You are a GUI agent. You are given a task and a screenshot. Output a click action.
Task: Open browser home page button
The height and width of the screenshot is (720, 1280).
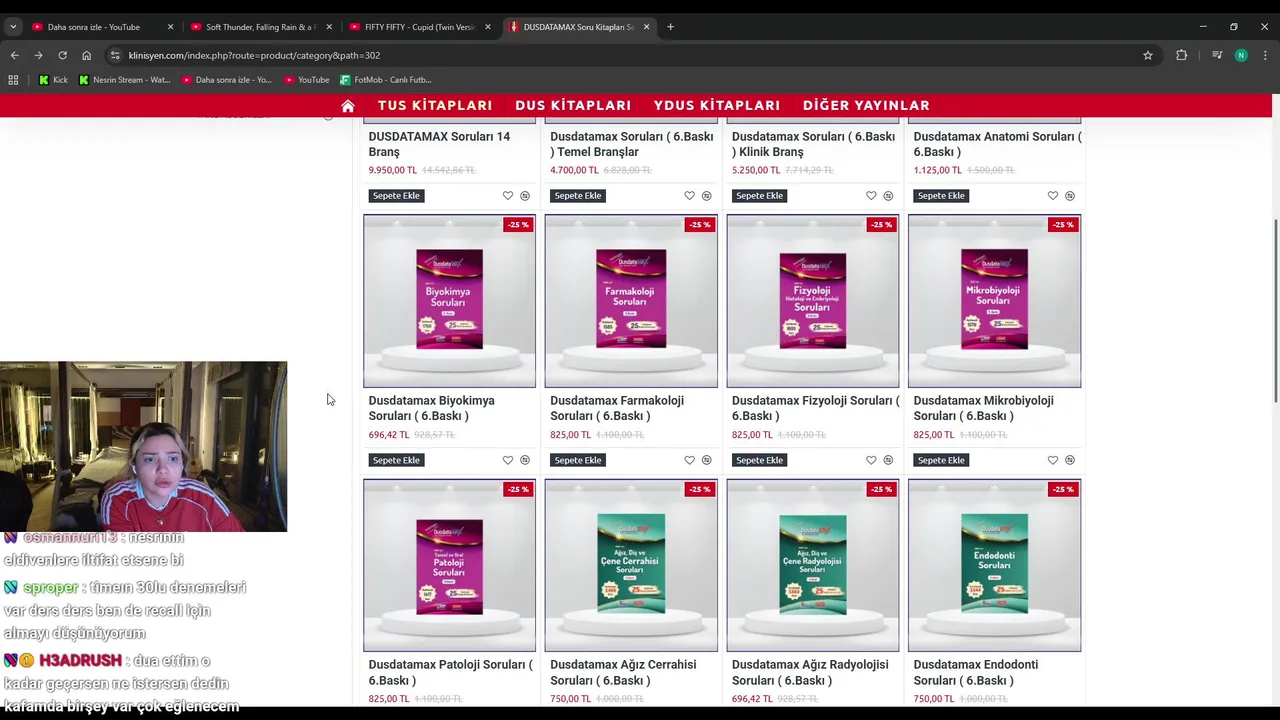(86, 55)
